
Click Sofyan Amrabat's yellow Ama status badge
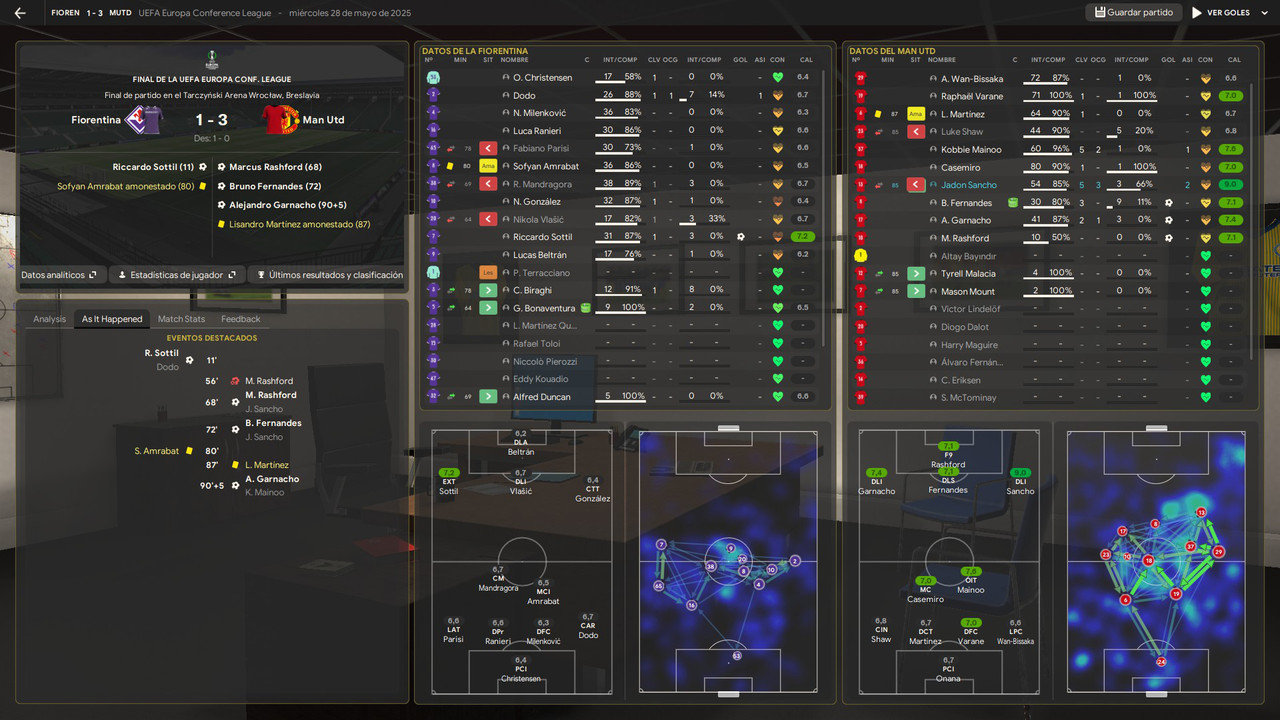click(x=488, y=166)
